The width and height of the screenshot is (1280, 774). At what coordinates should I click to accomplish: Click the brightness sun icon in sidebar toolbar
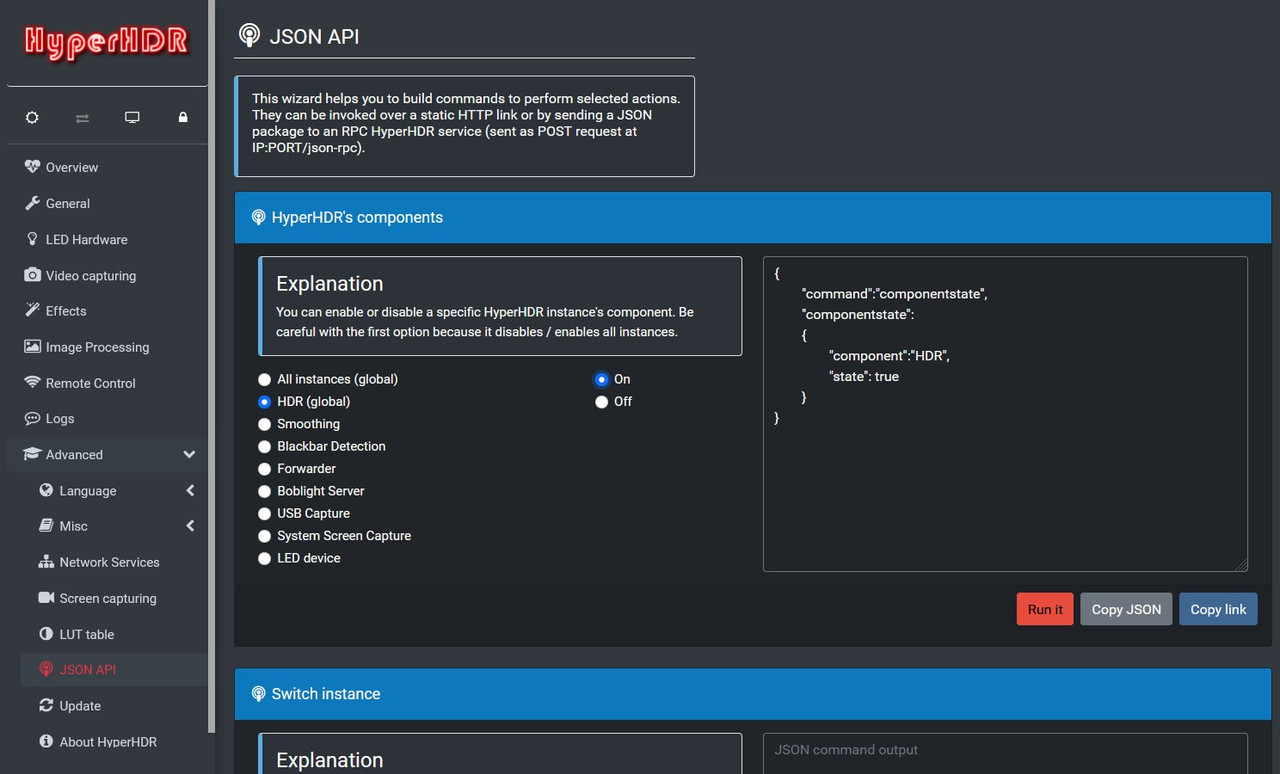pyautogui.click(x=32, y=117)
